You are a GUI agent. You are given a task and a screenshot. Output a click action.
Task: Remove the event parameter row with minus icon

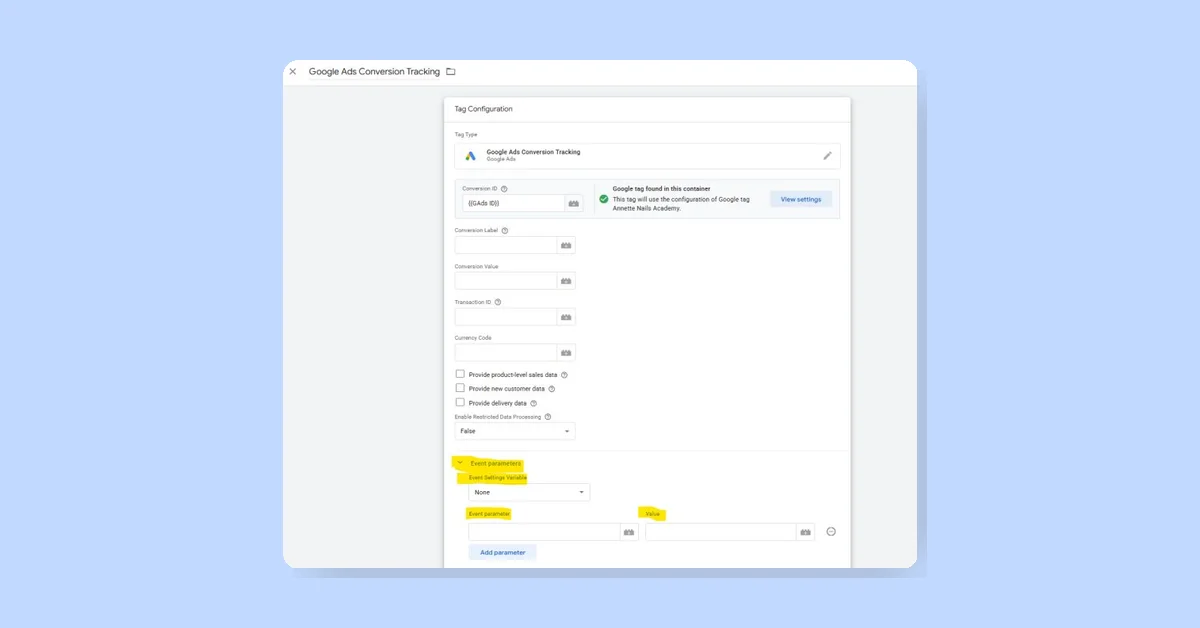831,532
